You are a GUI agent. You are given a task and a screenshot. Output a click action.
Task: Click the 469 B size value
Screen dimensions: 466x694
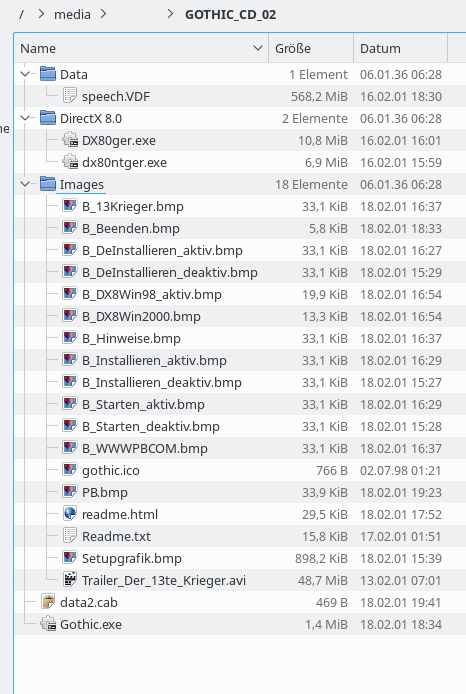331,602
